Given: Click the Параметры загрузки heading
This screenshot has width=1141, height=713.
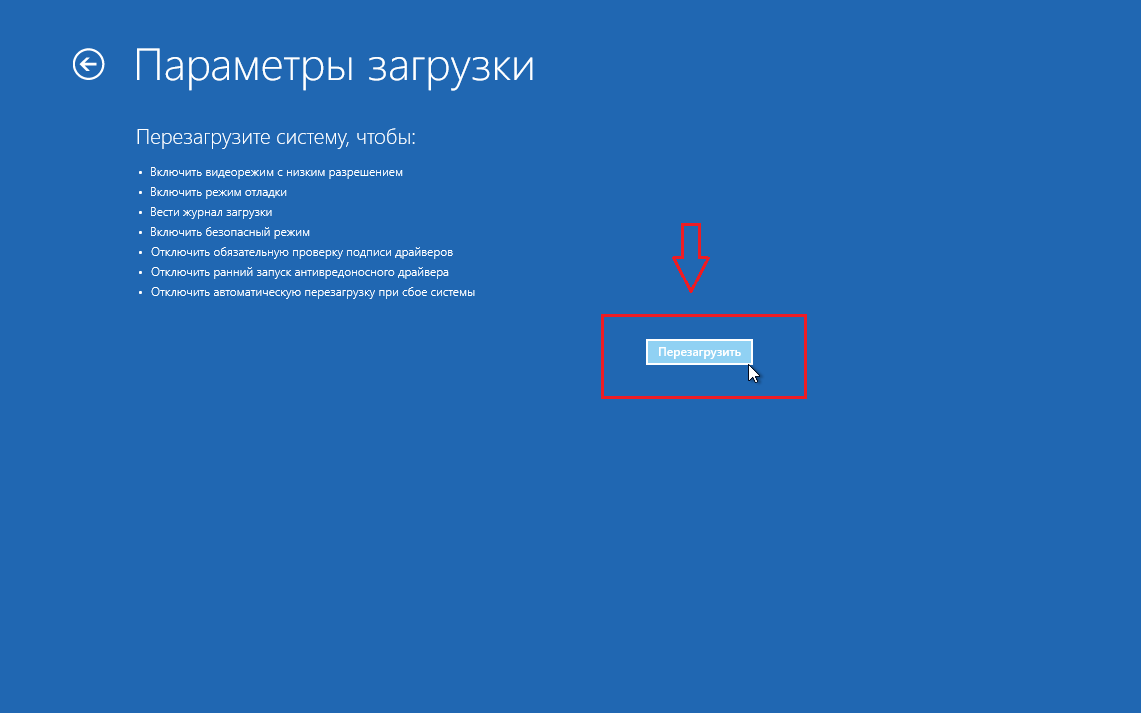Looking at the screenshot, I should click(334, 66).
